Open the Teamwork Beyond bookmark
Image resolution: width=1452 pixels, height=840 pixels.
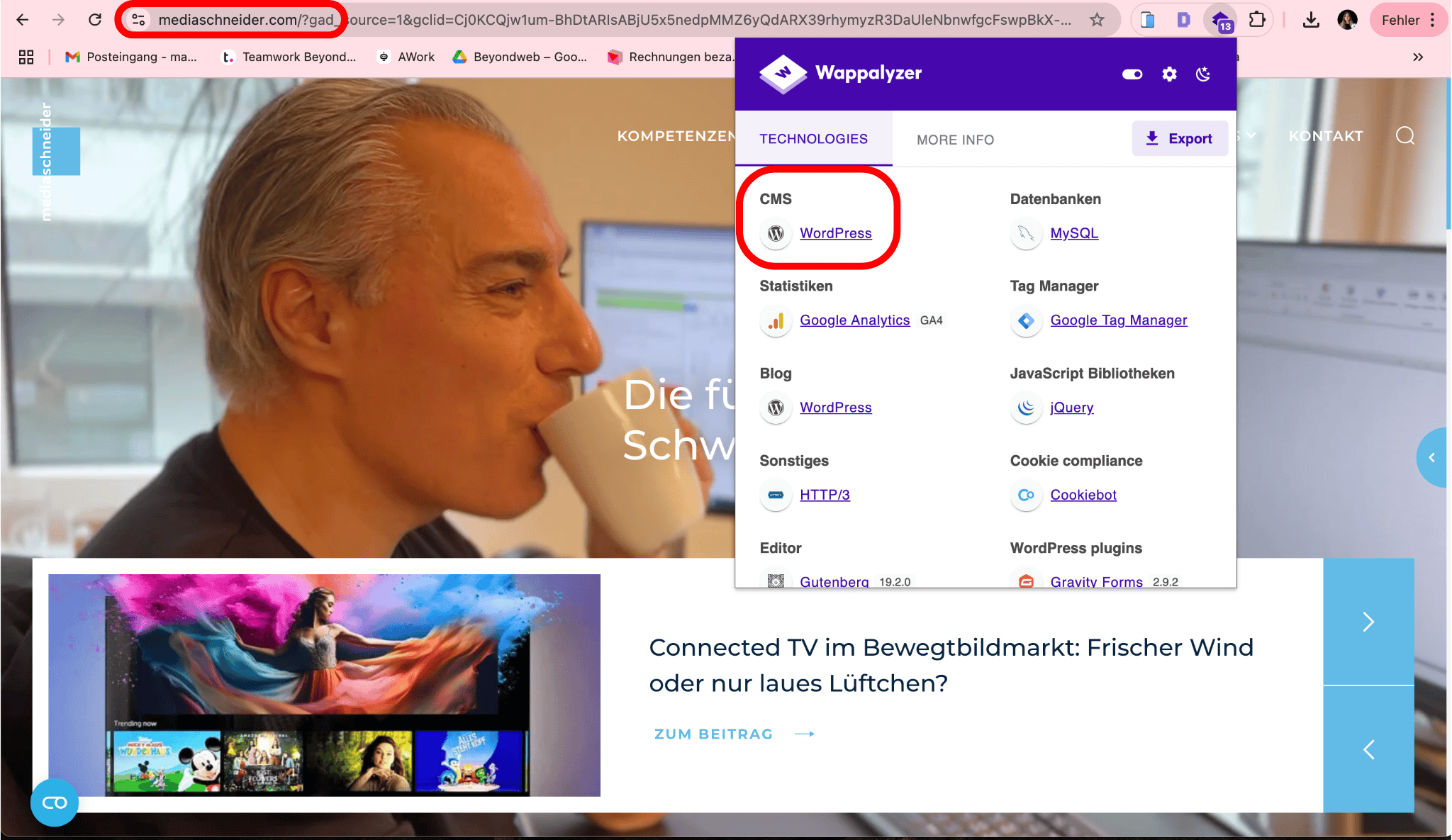pyautogui.click(x=289, y=57)
